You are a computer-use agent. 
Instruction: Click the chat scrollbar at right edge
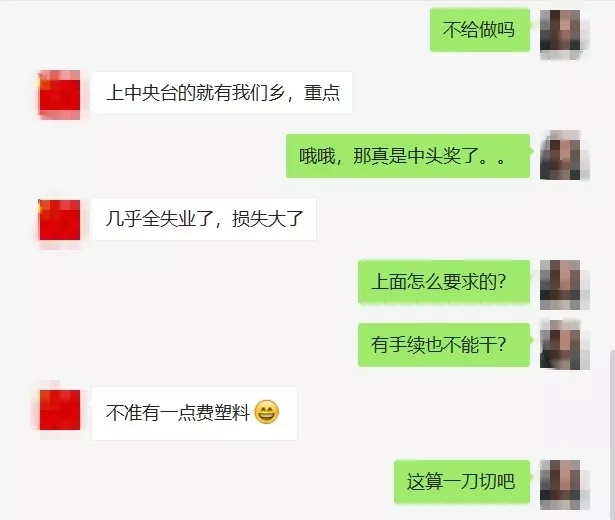(x=612, y=435)
